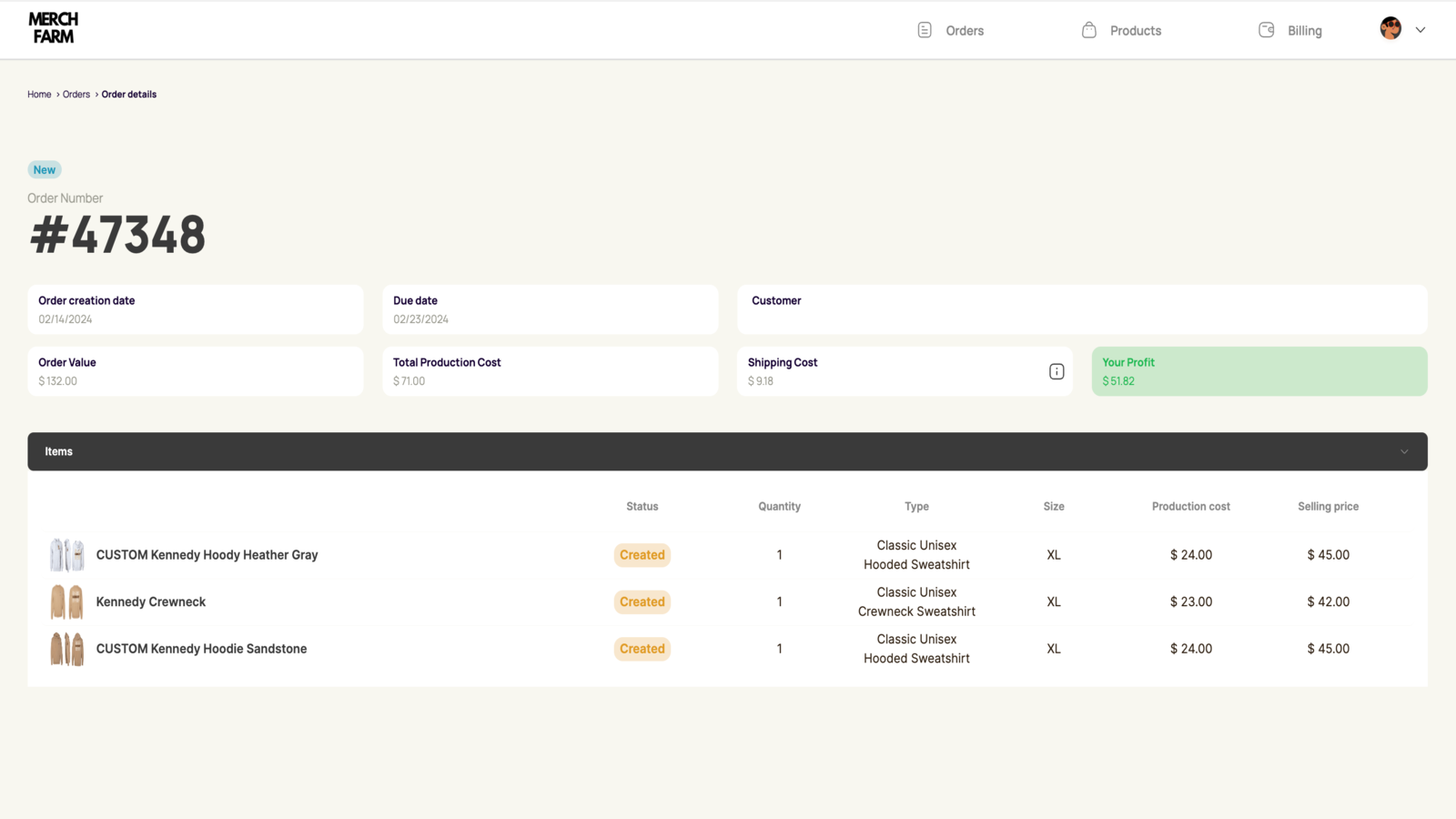Screen dimensions: 1456x819
Task: Click Heather Gray hoody thumbnail
Action: 66,554
